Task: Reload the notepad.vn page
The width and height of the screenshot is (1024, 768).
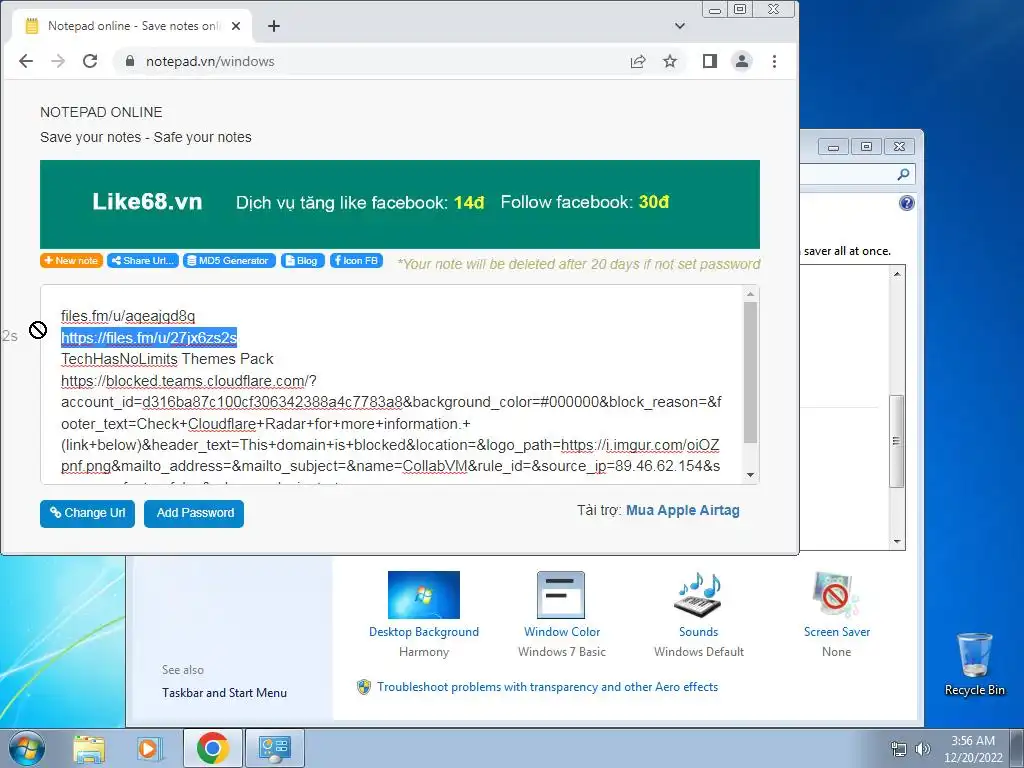Action: [90, 61]
